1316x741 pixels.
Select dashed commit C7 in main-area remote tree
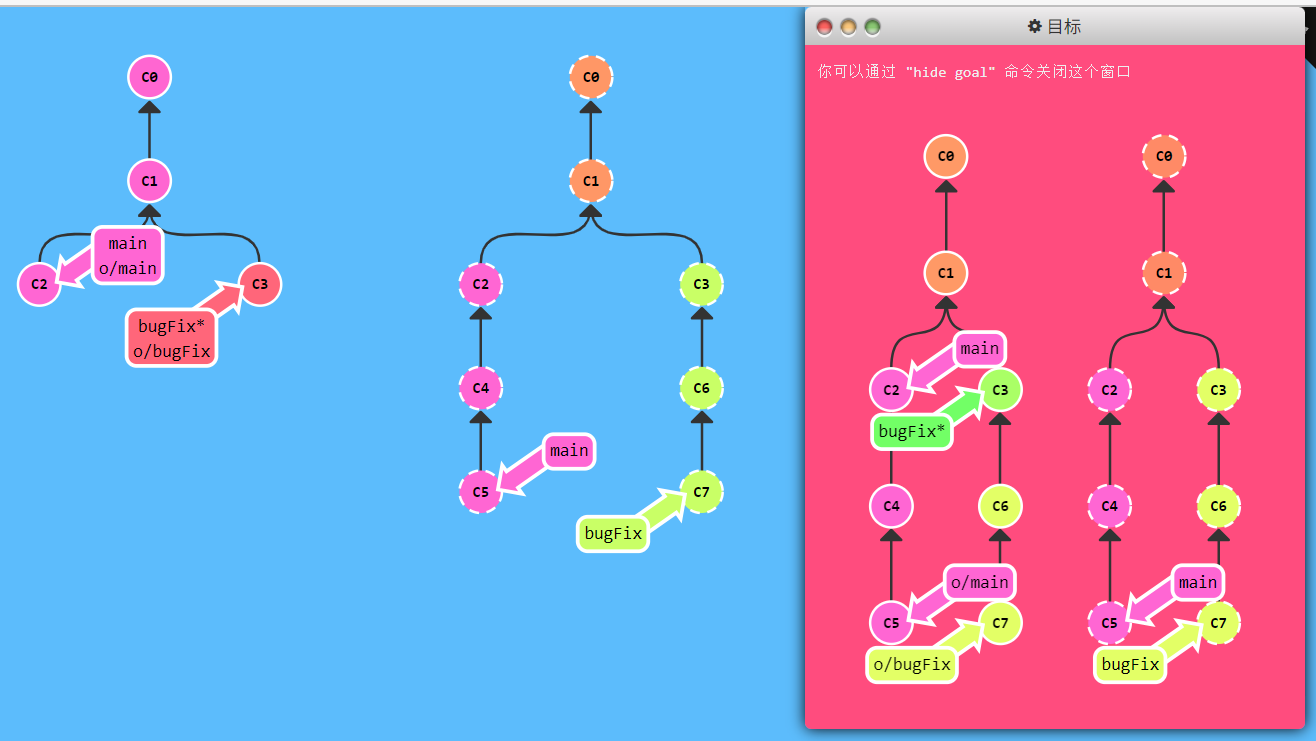pos(702,491)
